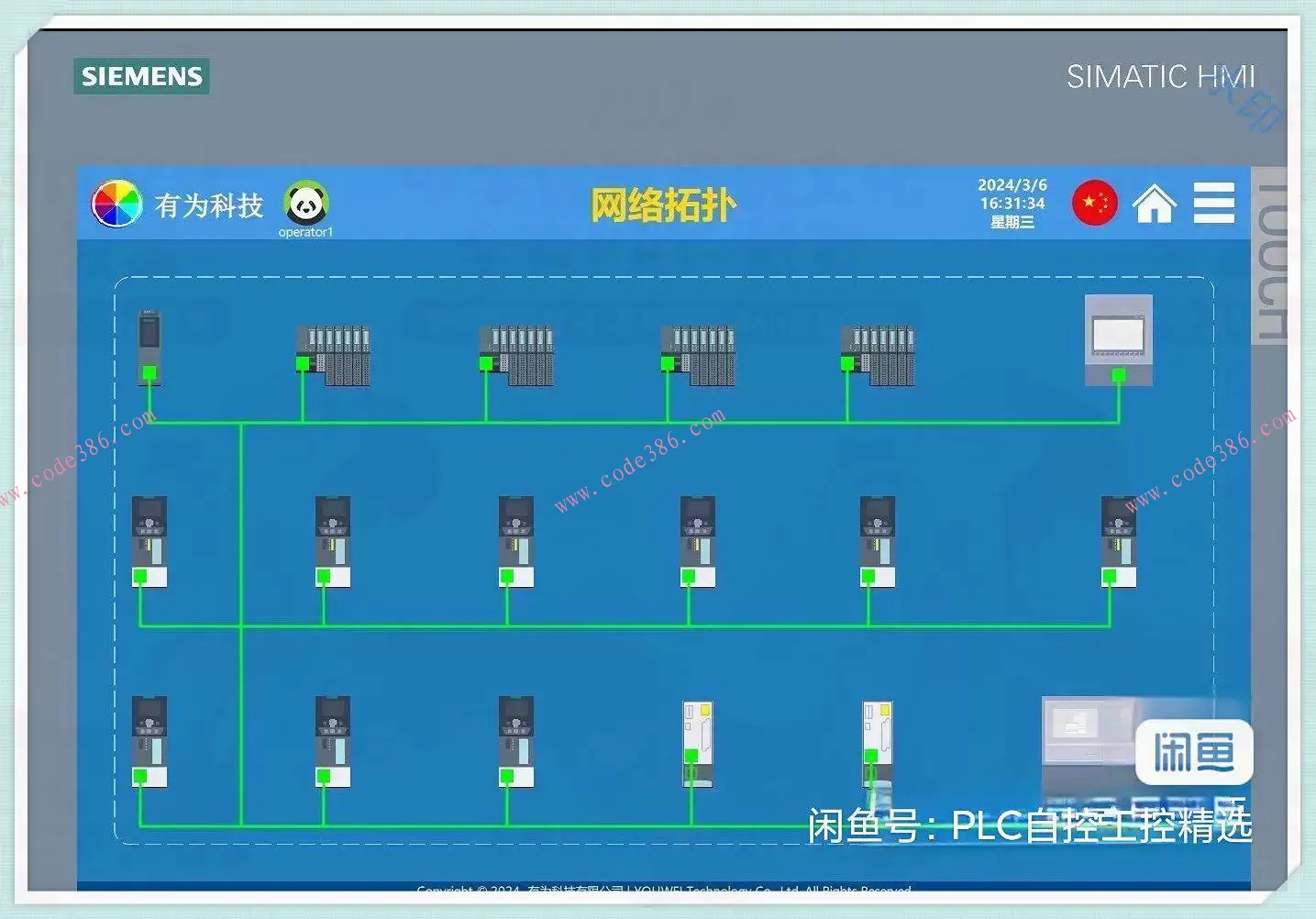Open the hamburger menu
Image resolution: width=1316 pixels, height=919 pixels.
(1213, 203)
